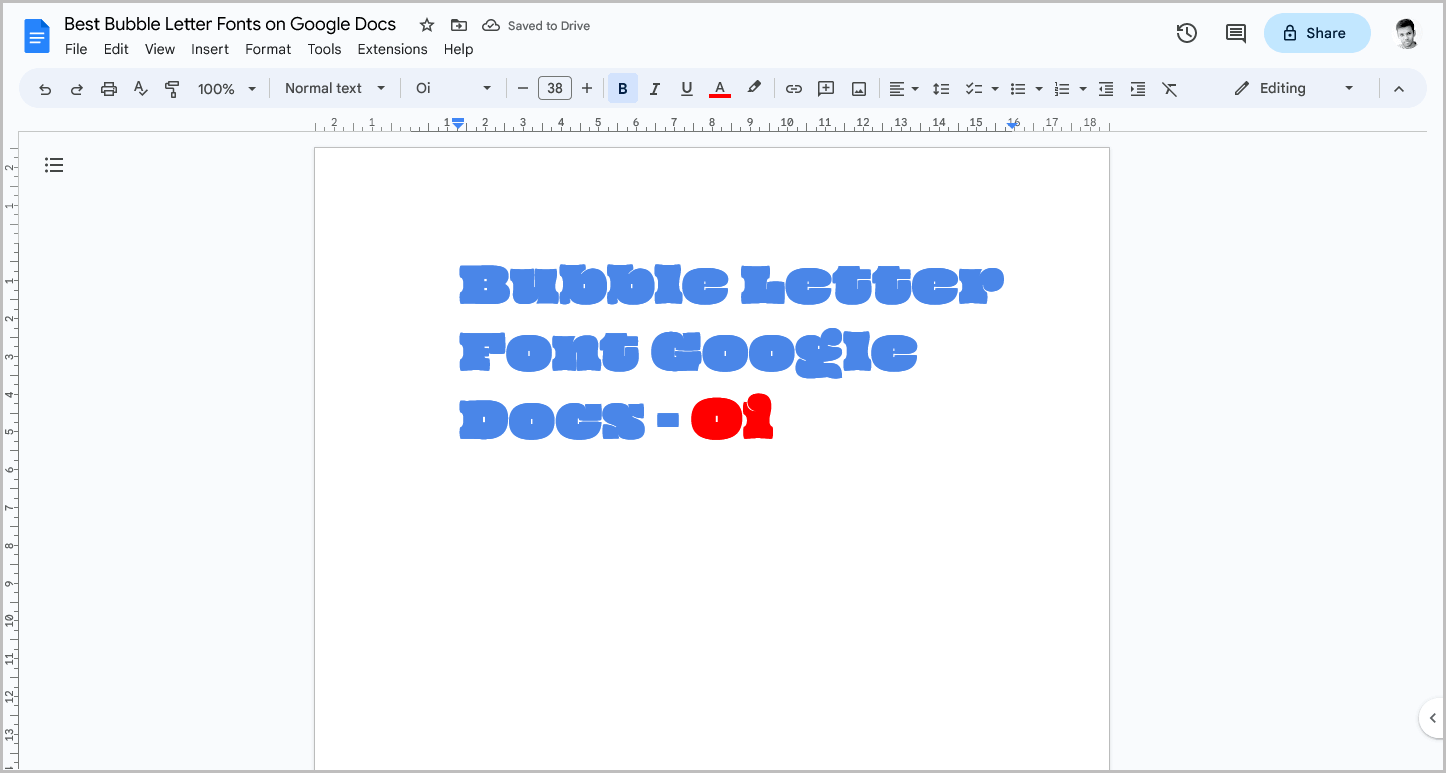
Task: Open the Insert menu
Action: 210,49
